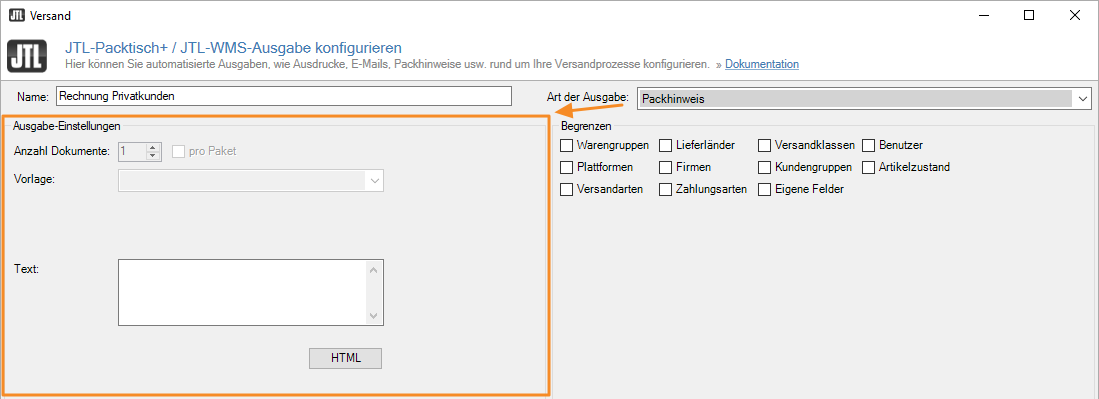Decrease Anzahl Dokumente with down arrow
Screen dimensions: 1099x399
[x=154, y=155]
